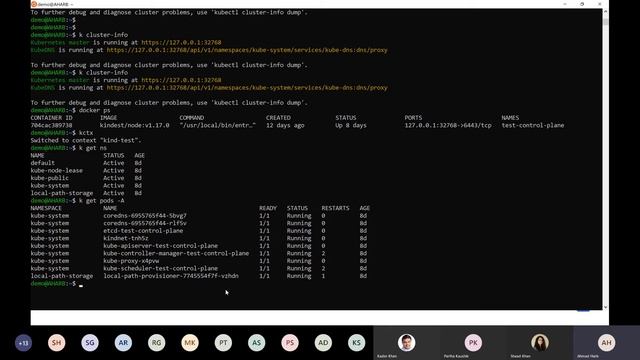Click the READY column header

coord(268,208)
